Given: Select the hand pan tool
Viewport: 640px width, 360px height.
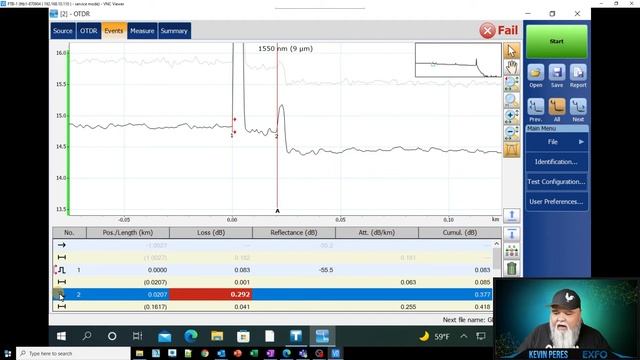Looking at the screenshot, I should pos(511,67).
